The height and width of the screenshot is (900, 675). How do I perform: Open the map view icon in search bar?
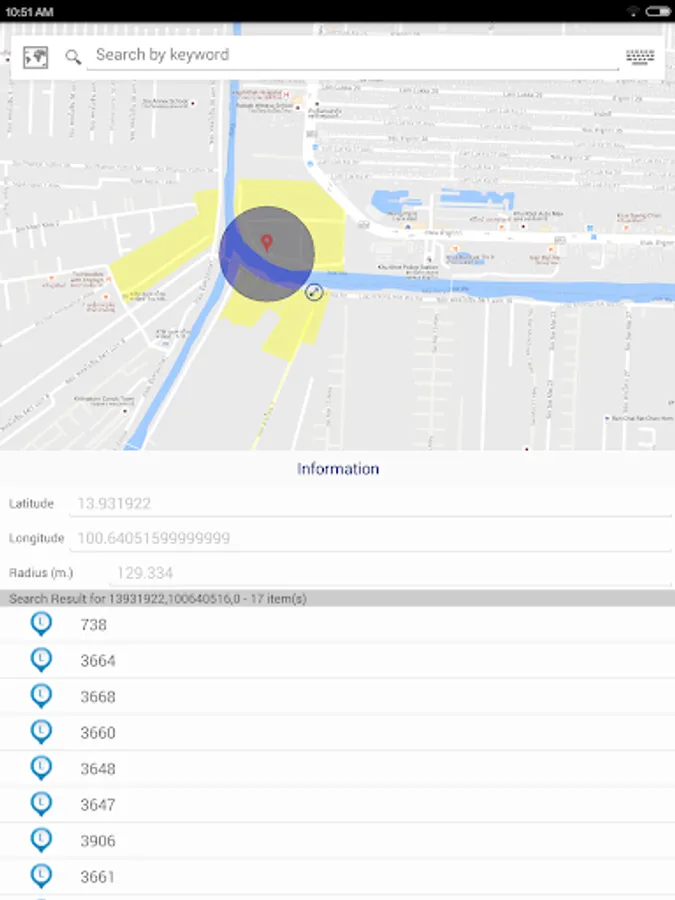(36, 57)
